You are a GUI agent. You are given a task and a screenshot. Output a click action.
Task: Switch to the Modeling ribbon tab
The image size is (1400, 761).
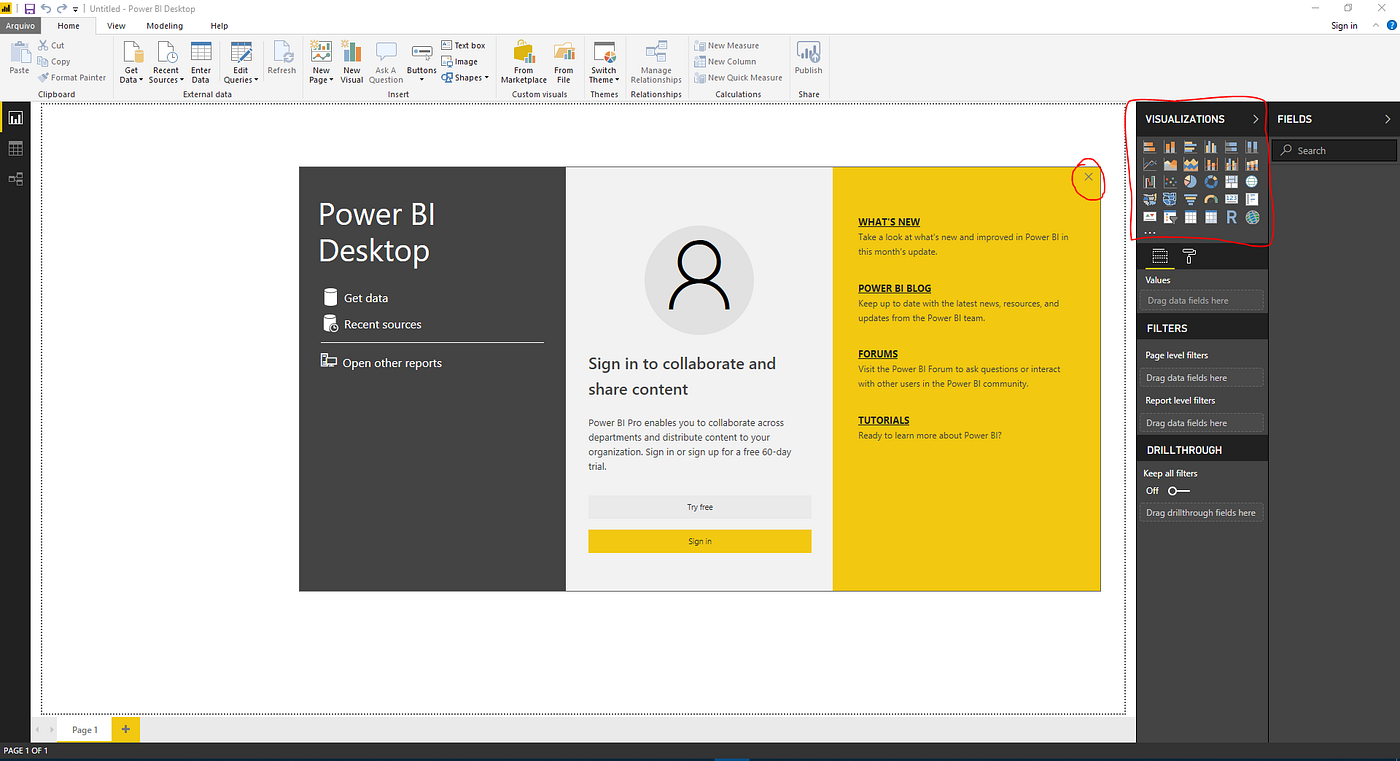click(164, 25)
